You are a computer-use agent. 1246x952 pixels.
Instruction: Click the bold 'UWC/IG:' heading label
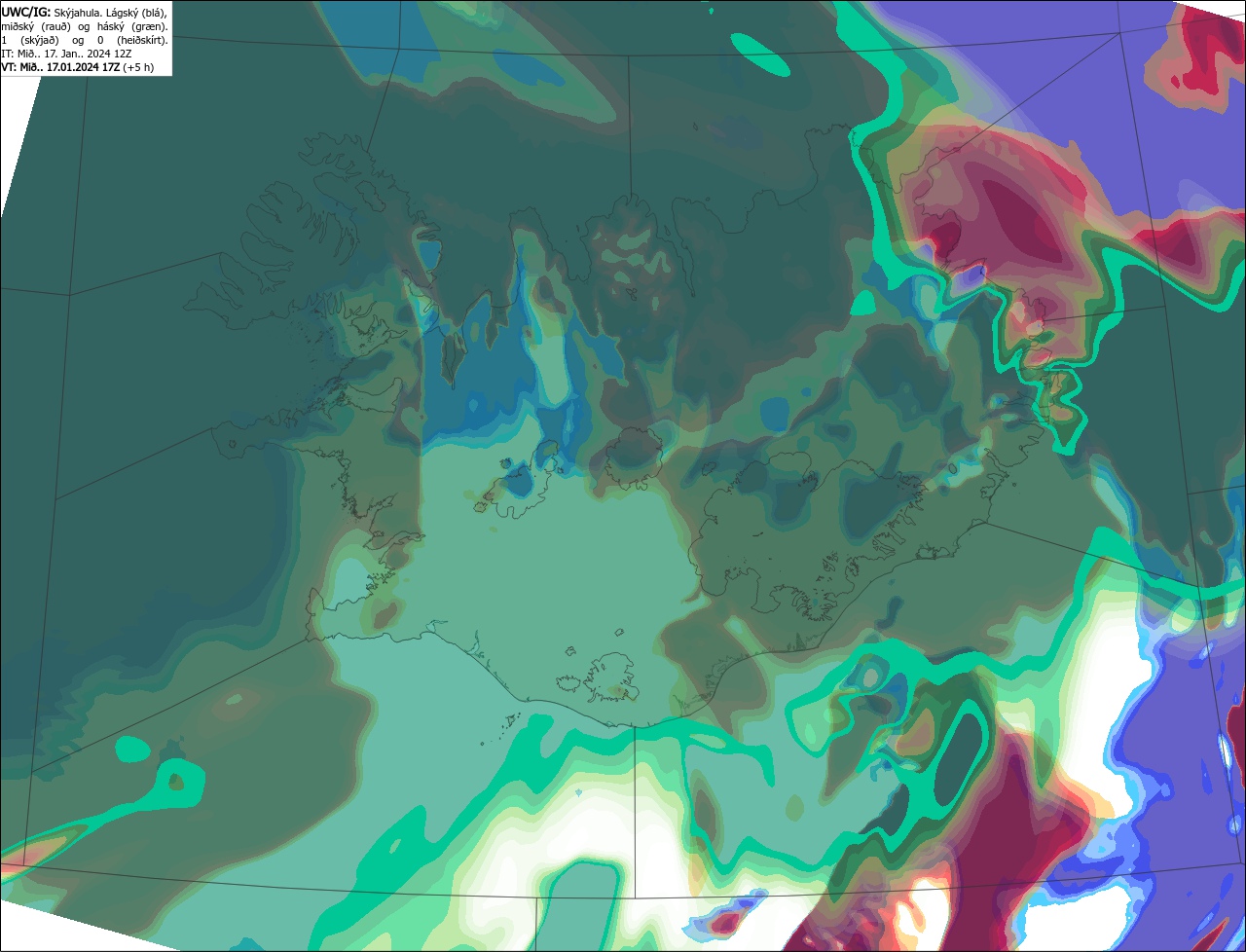pos(26,13)
